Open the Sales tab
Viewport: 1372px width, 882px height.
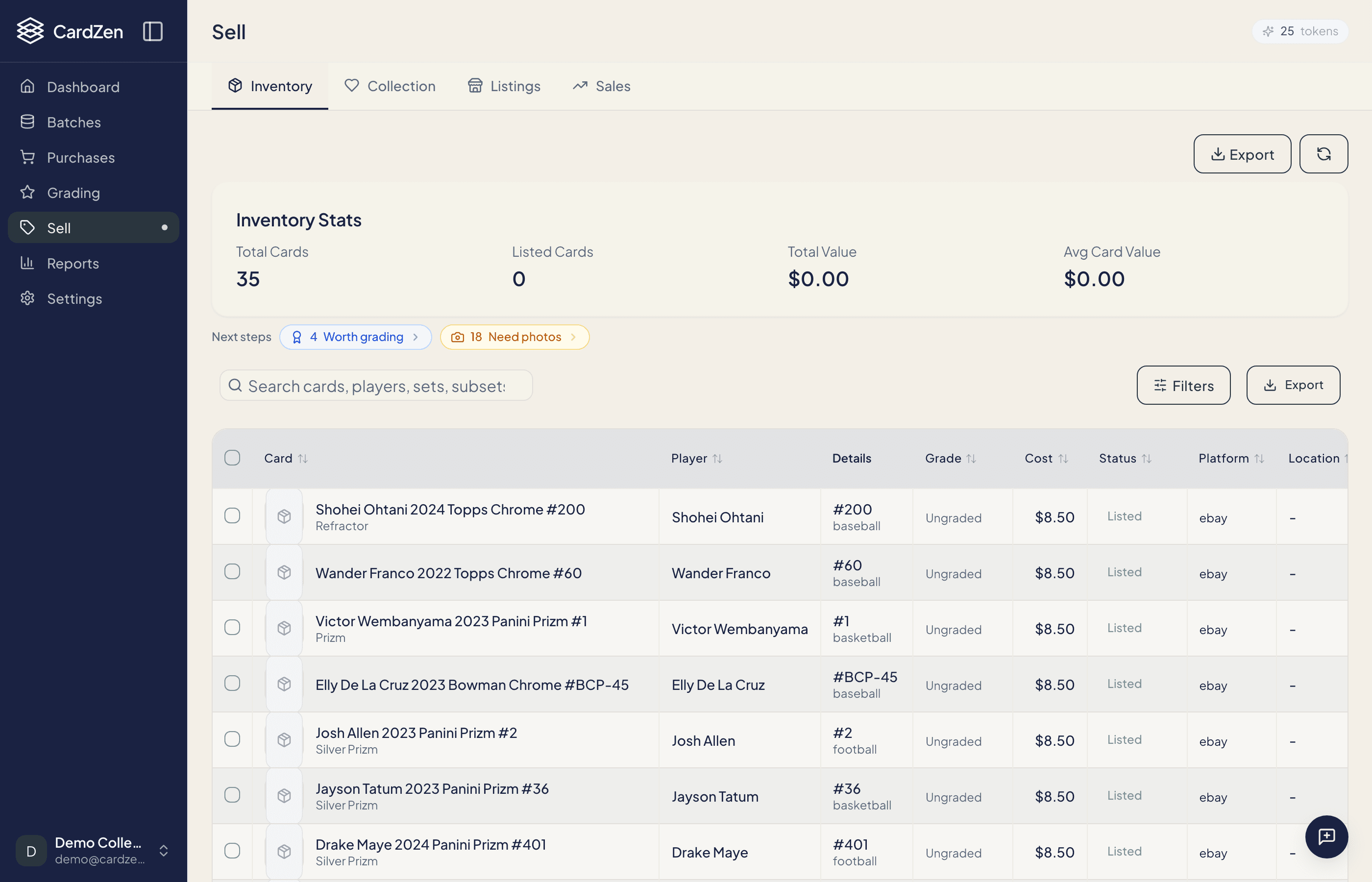coord(601,86)
